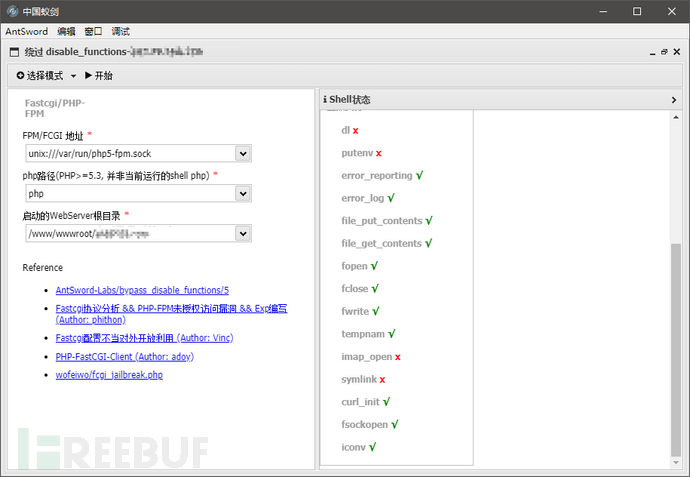Maximize the 中国蚁剑 main window
This screenshot has height=477, width=690.
pyautogui.click(x=637, y=11)
